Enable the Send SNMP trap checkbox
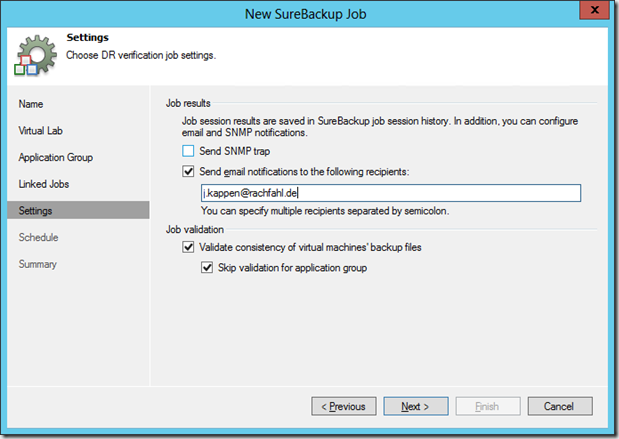619x439 pixels. (188, 151)
